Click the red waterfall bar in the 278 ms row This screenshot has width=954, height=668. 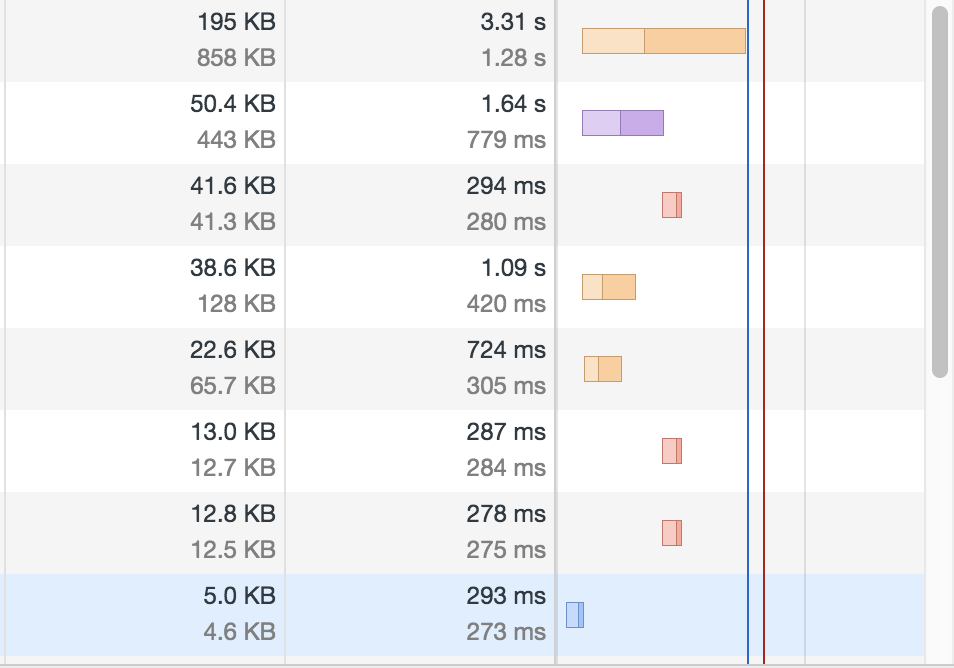point(671,533)
